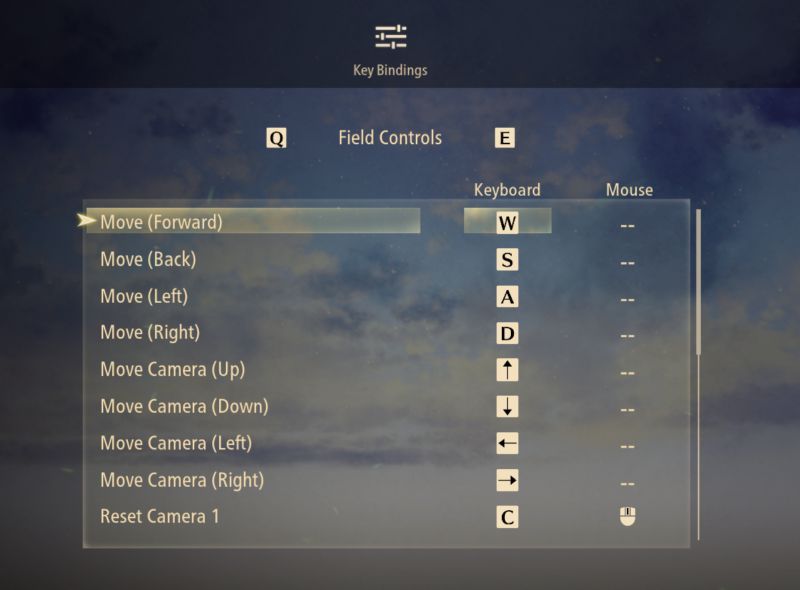800x590 pixels.
Task: Click the D key icon for Move Right
Action: [x=507, y=333]
